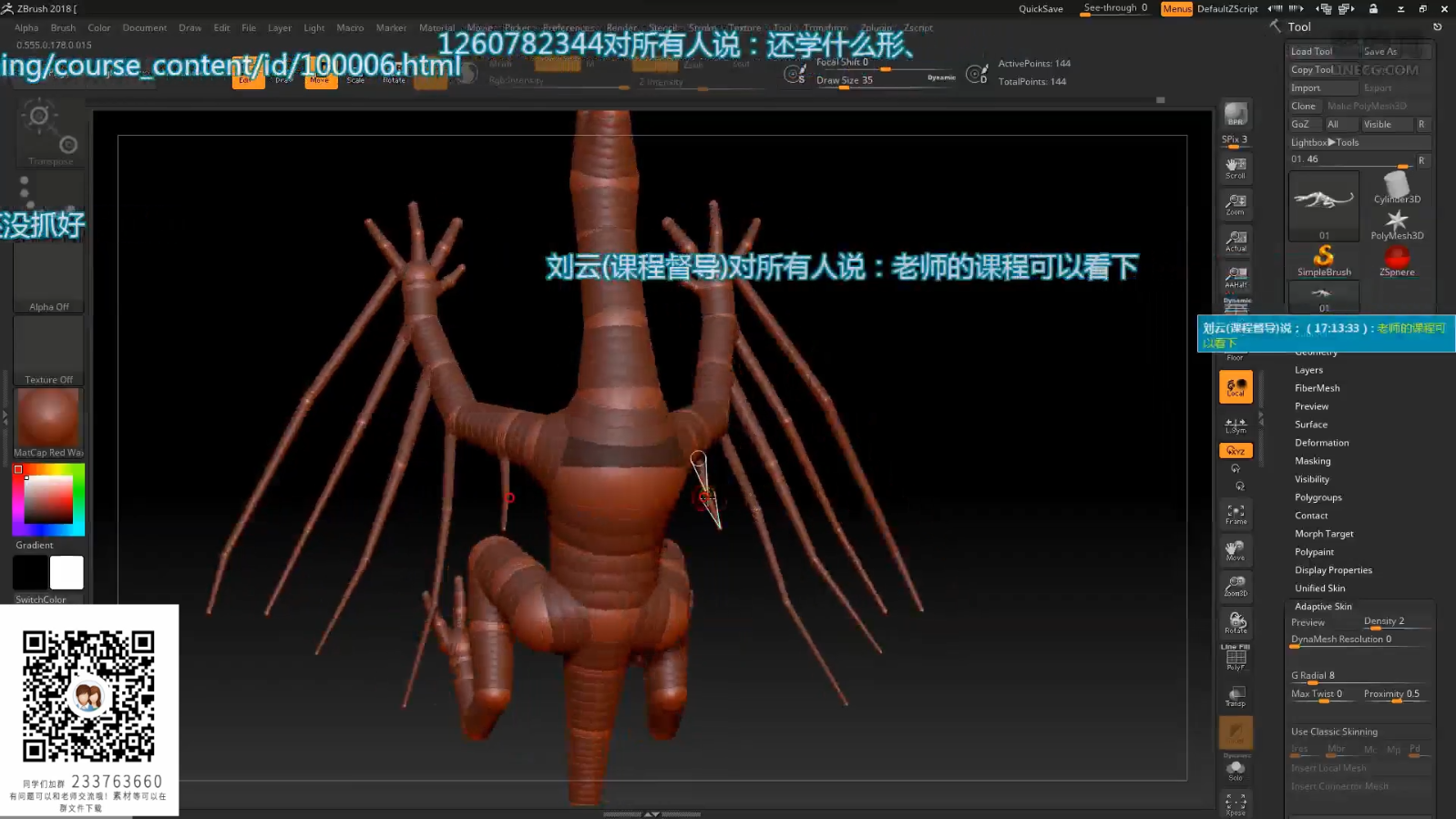
Task: Click the AAHalf antialiased view icon
Action: pos(1236,277)
